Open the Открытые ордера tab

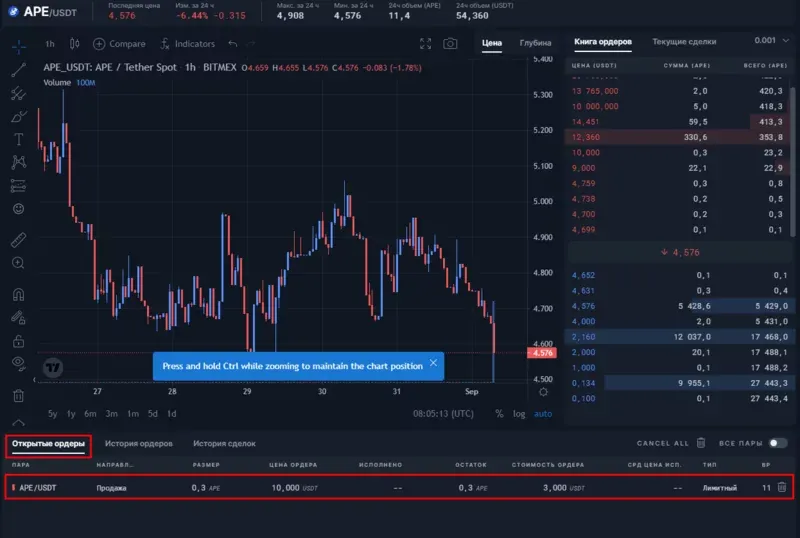pyautogui.click(x=48, y=444)
